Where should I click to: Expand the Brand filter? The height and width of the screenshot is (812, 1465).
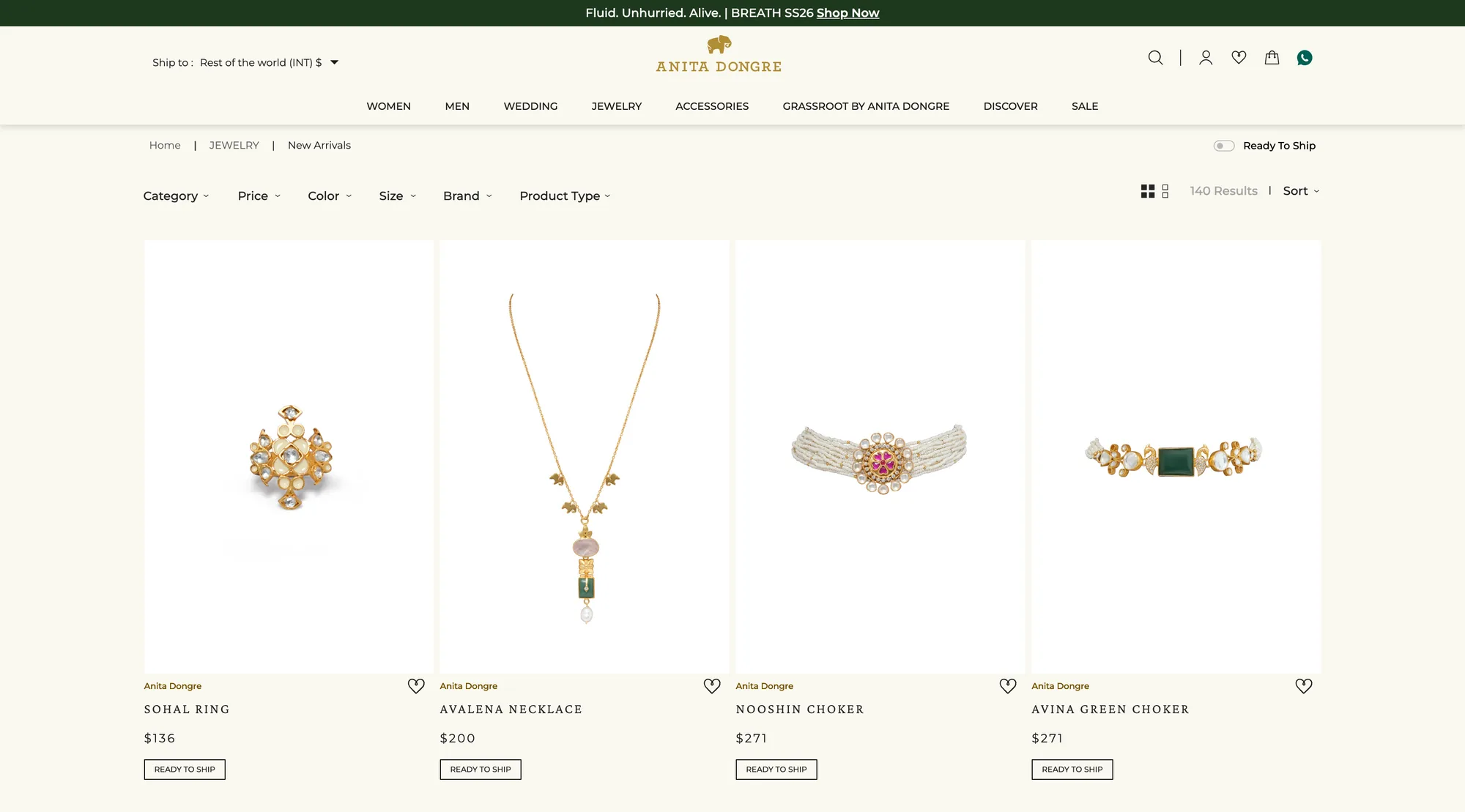click(467, 195)
